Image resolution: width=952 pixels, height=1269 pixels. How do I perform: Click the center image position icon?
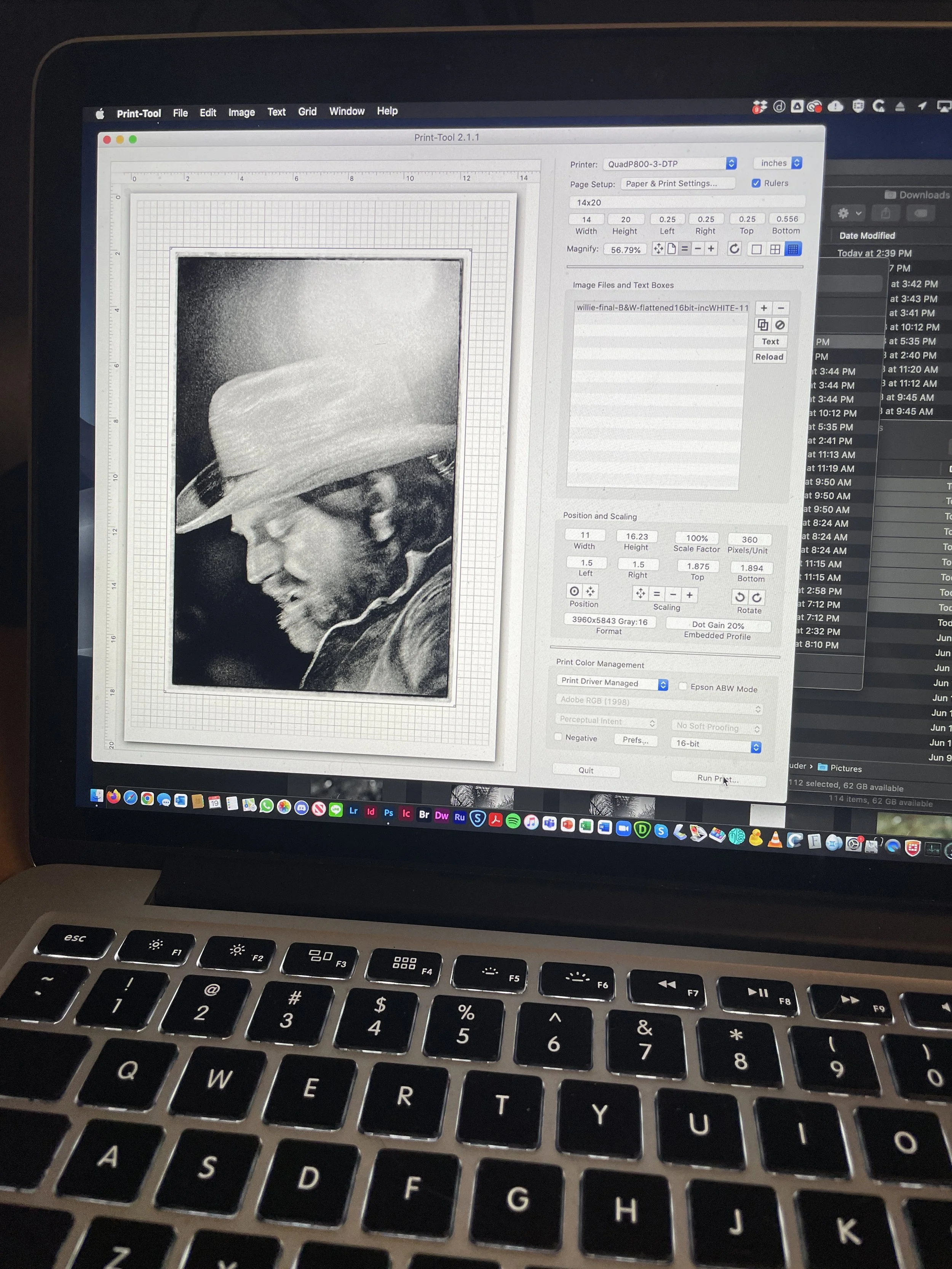point(574,591)
